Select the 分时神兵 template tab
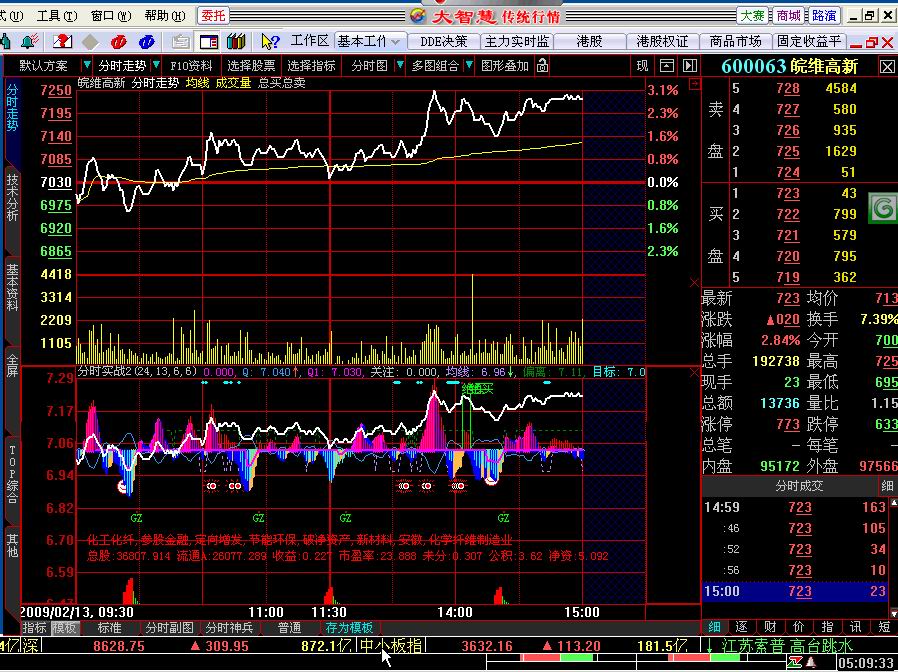This screenshot has width=898, height=672. [230, 628]
